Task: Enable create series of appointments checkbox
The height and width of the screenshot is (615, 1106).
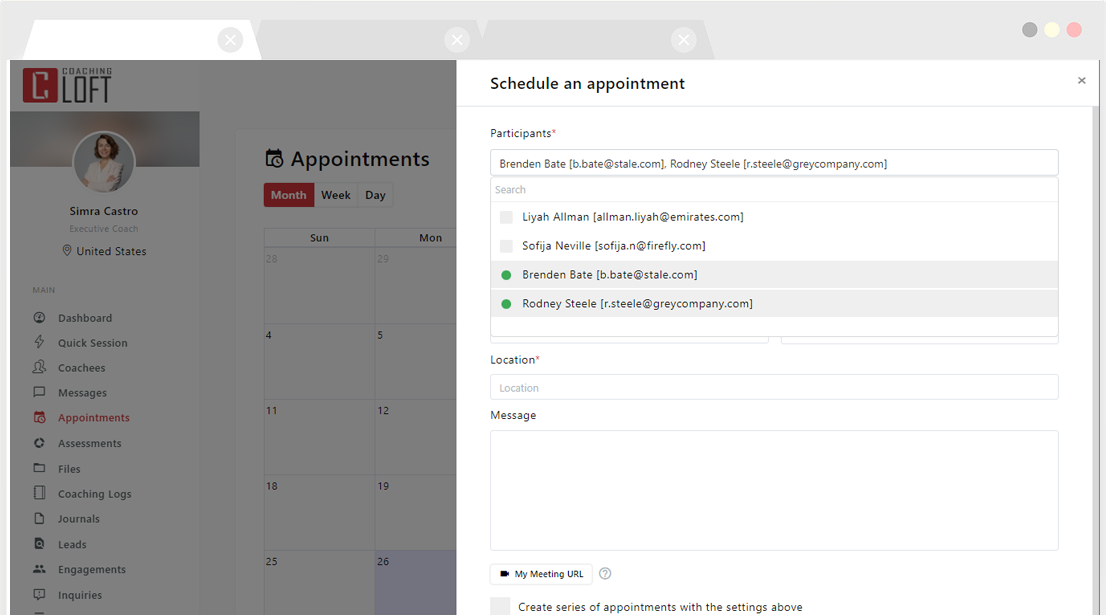Action: coord(500,607)
